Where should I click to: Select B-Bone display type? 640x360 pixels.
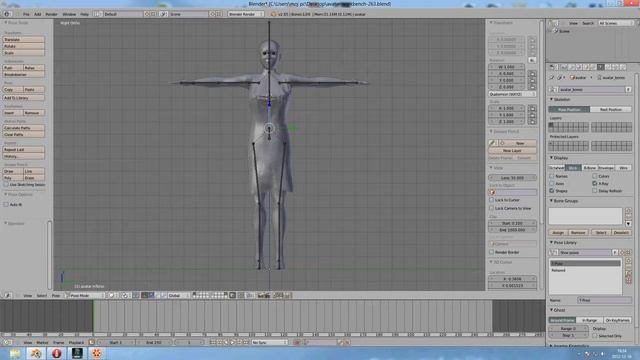pos(590,168)
